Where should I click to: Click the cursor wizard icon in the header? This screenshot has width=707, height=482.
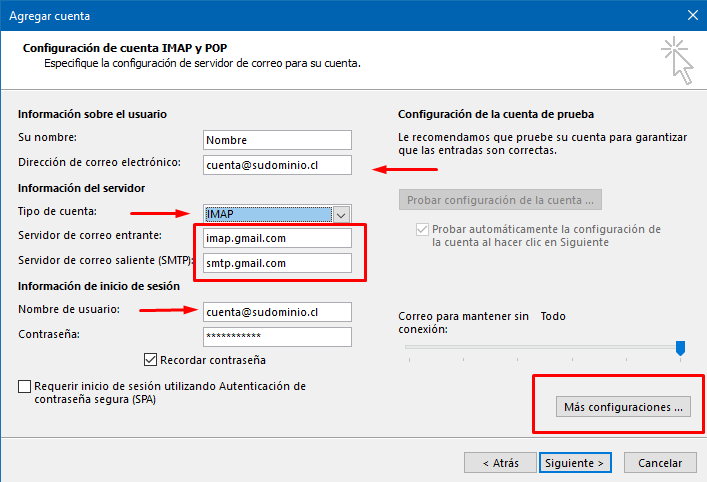pos(678,60)
